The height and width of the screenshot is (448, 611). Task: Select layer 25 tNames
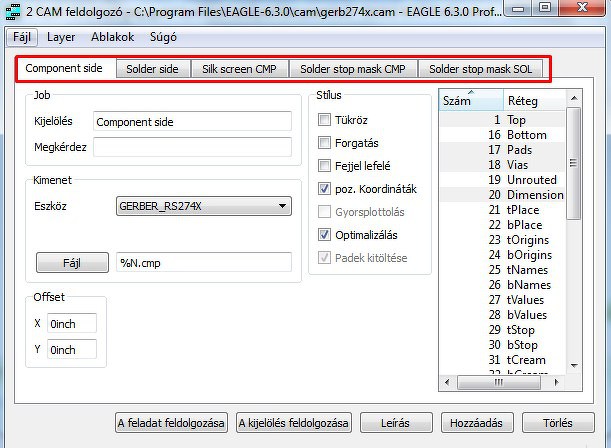(x=502, y=270)
